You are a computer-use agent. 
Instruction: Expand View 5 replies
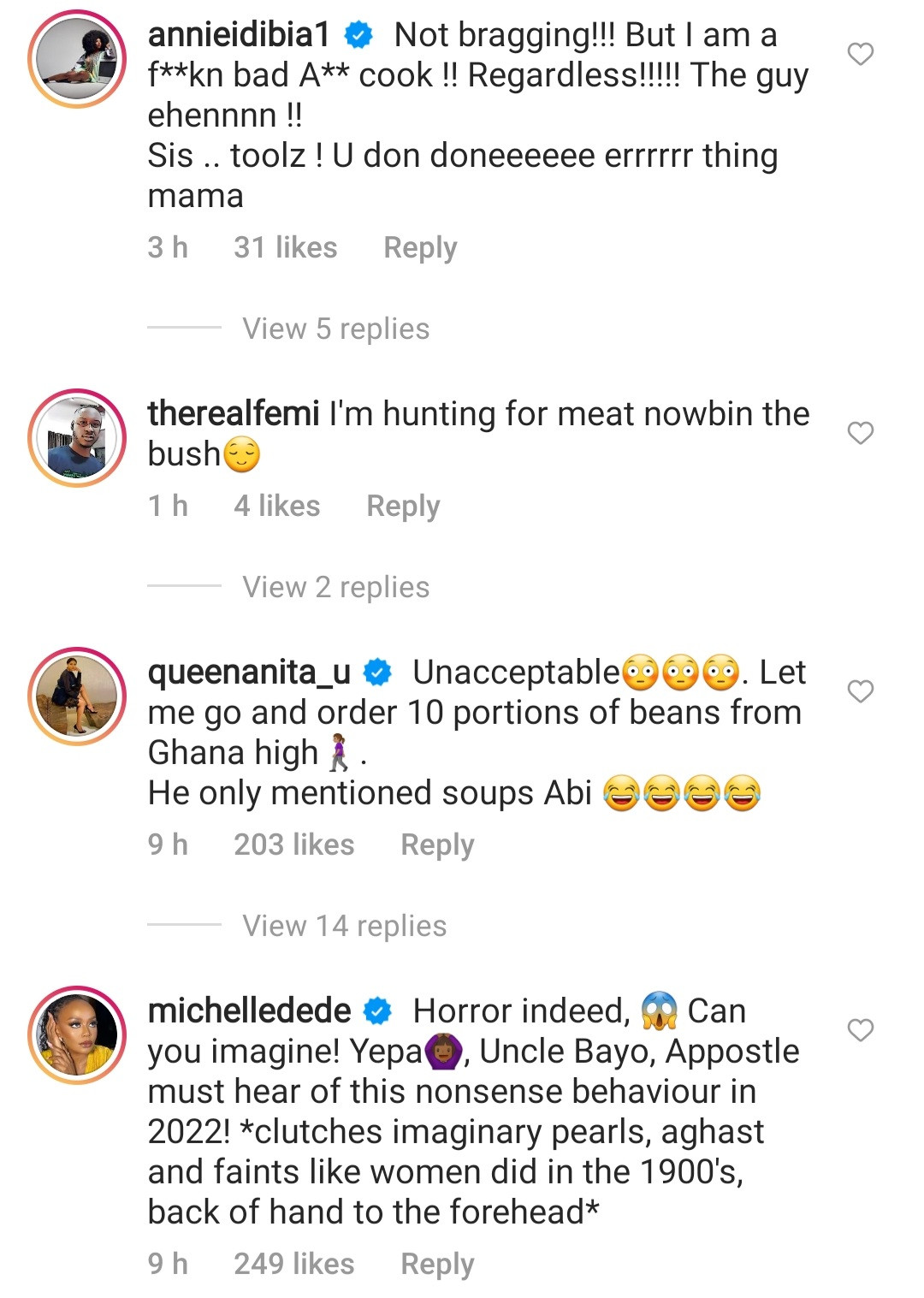tap(335, 329)
